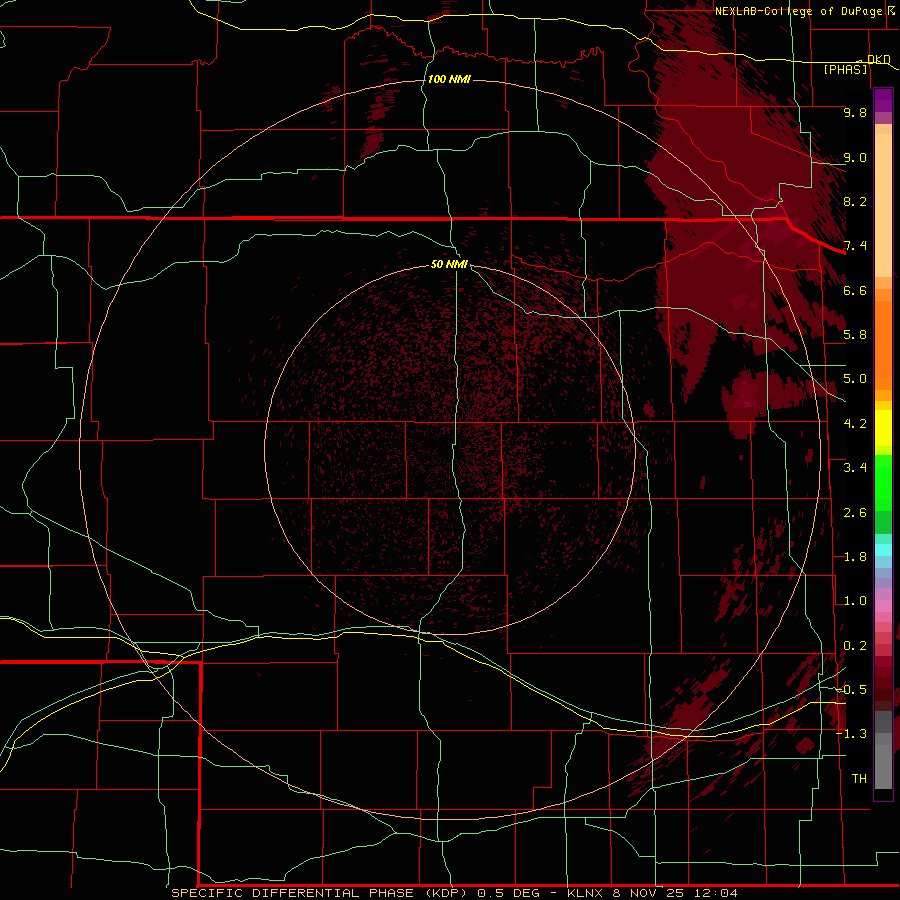
Task: Click the 100 NMI range ring label
Action: click(449, 79)
